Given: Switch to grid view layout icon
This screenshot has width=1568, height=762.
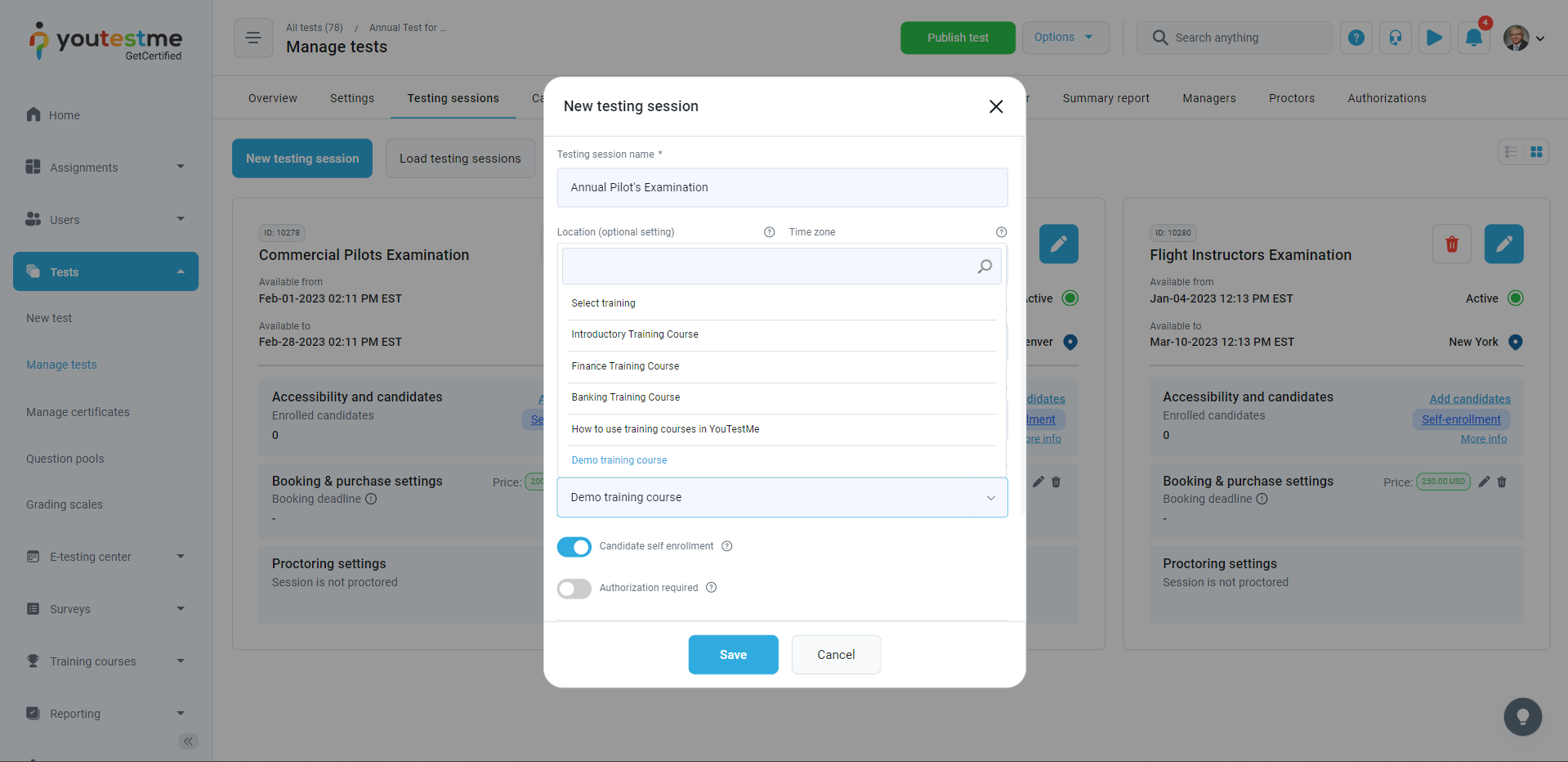Looking at the screenshot, I should (1536, 152).
